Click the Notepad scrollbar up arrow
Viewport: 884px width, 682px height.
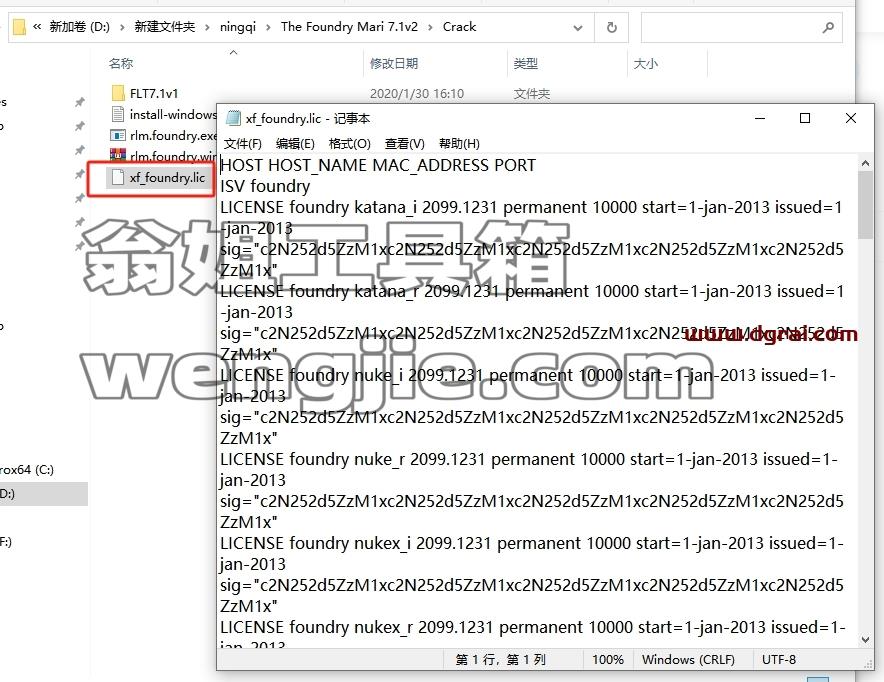pos(865,163)
